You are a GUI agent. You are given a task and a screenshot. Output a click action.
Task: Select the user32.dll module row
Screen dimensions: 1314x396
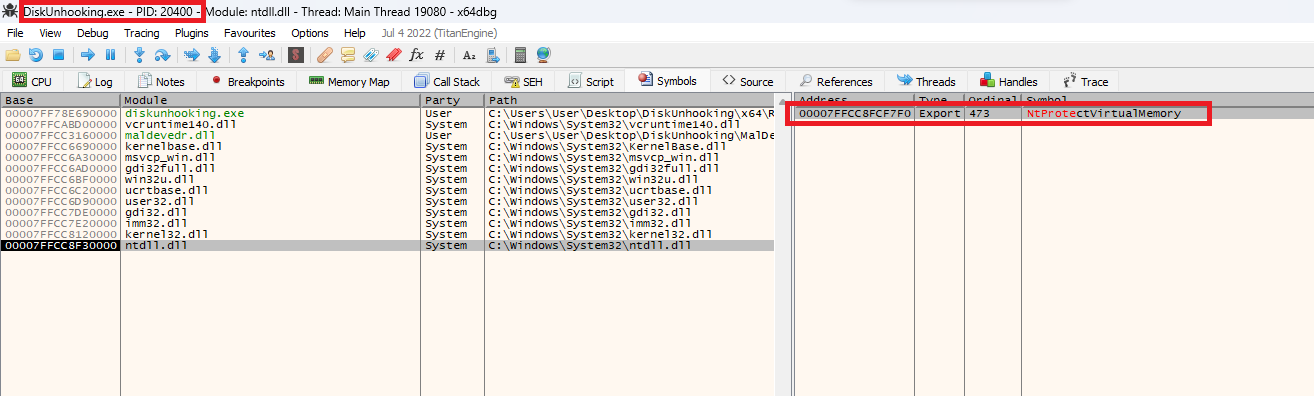coord(387,201)
